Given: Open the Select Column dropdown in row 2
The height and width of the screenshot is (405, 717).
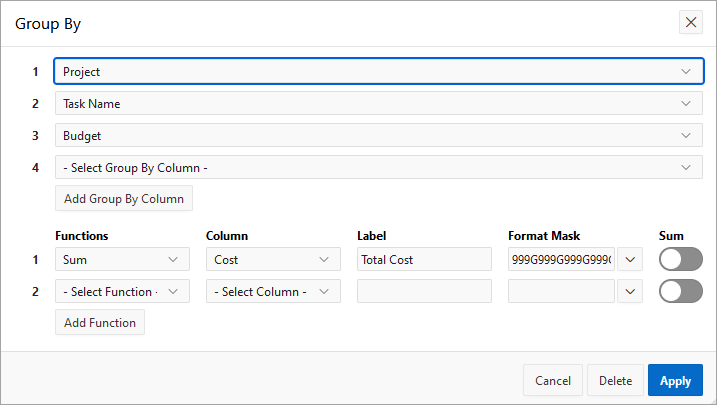Looking at the screenshot, I should (272, 291).
